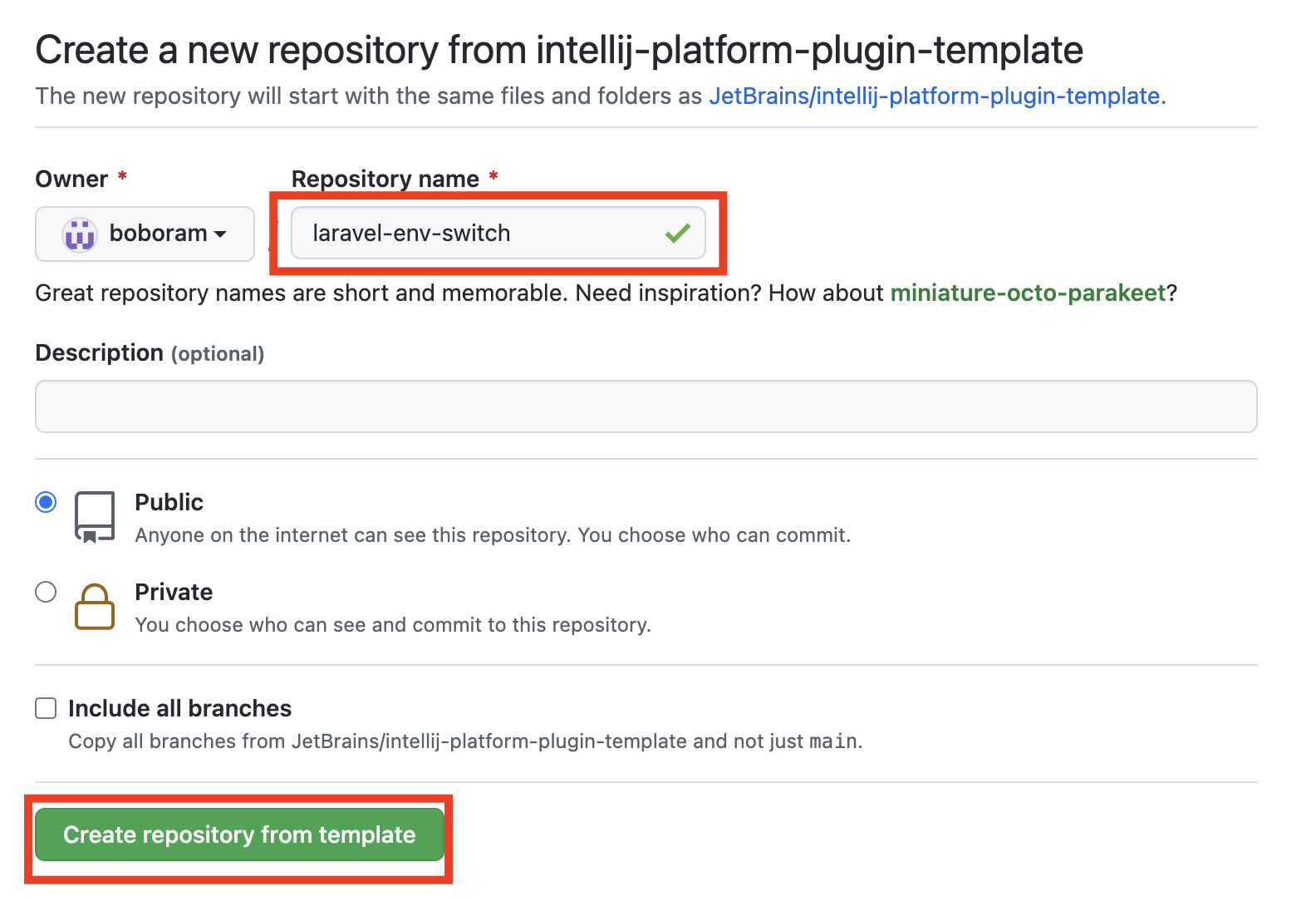Click the Repository name label
Screen dimensions: 1316x901
point(385,179)
